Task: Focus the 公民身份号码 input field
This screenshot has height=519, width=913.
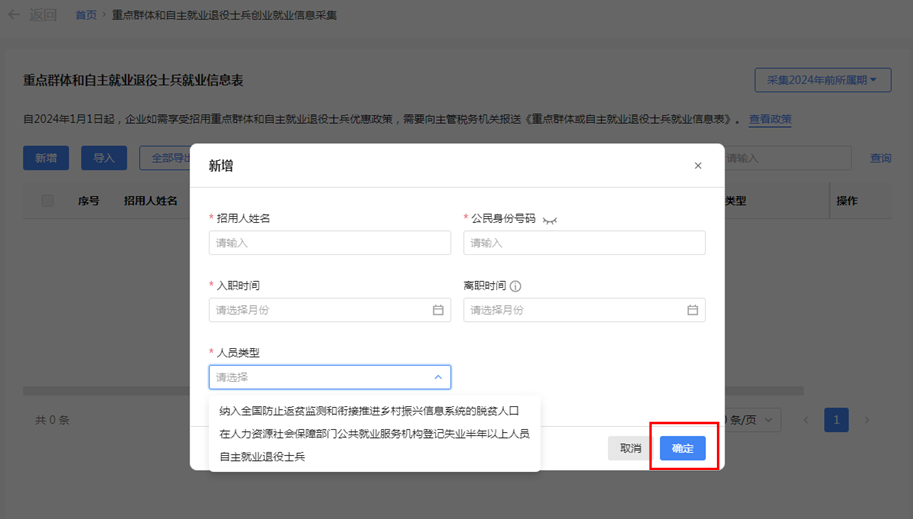Action: (x=584, y=243)
